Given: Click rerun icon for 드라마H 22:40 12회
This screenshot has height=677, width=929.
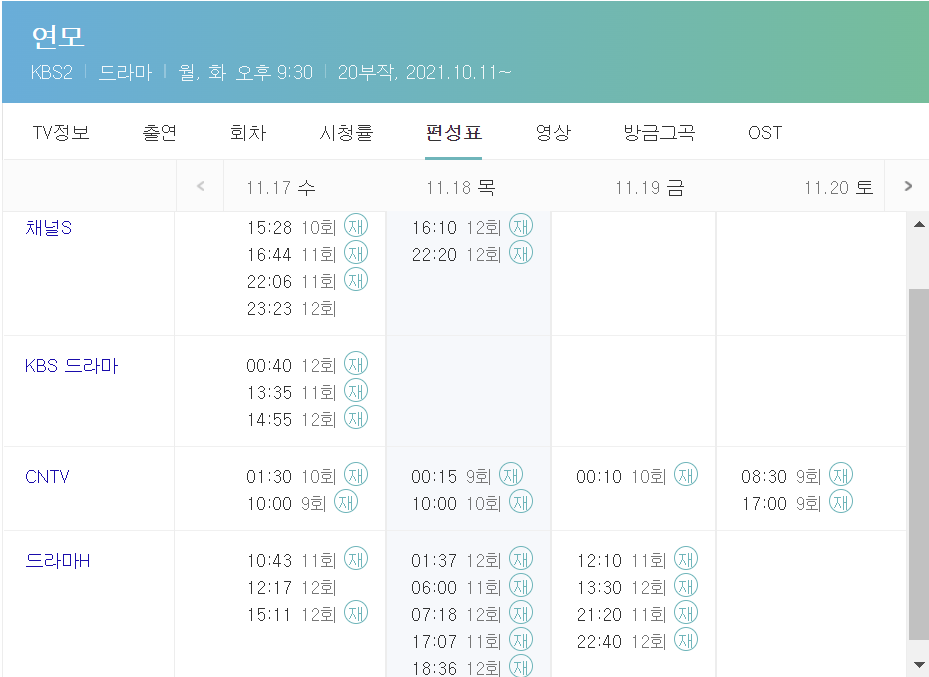Looking at the screenshot, I should pos(686,640).
